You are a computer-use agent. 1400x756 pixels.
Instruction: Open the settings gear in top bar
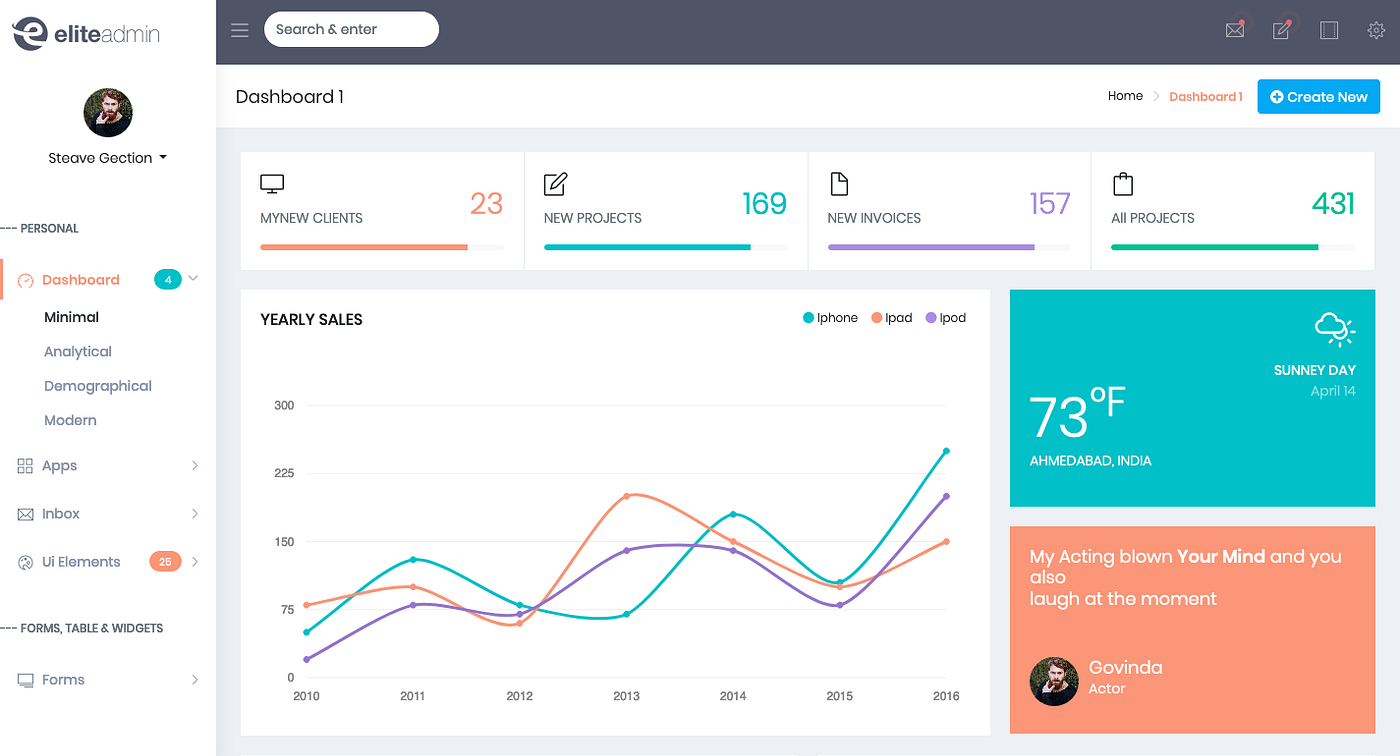coord(1376,30)
